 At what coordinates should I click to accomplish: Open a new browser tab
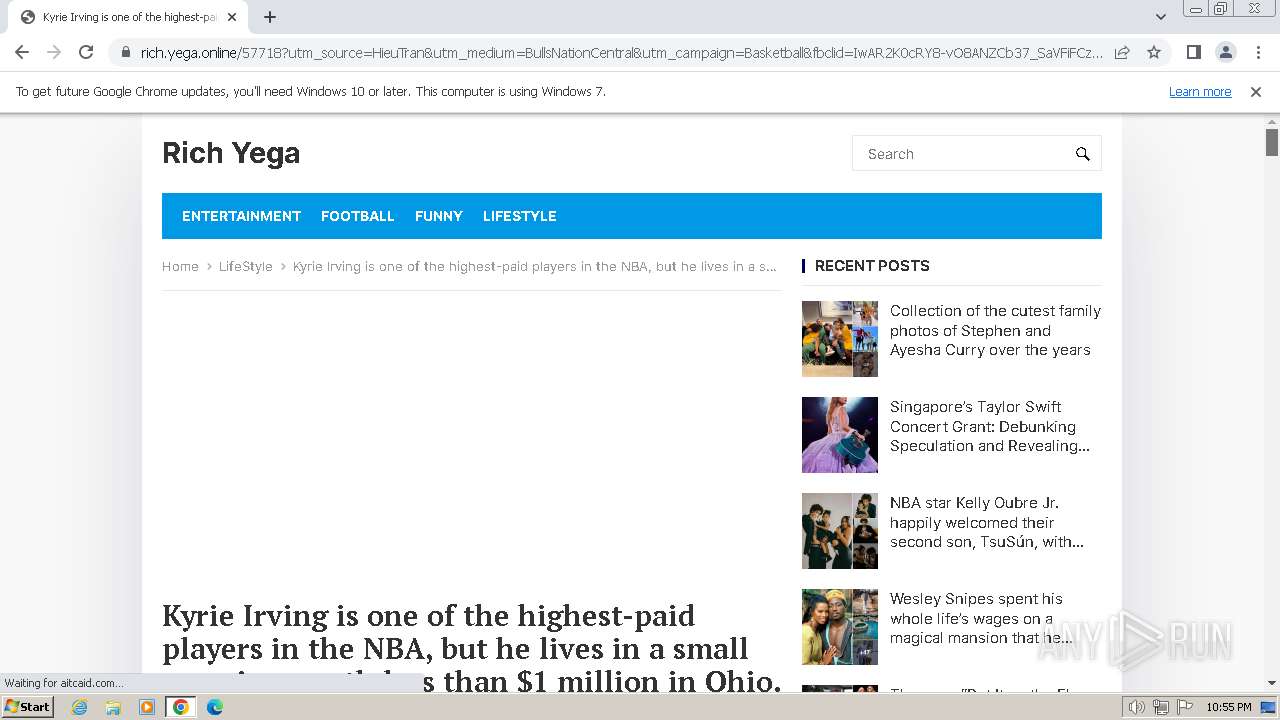[x=270, y=17]
